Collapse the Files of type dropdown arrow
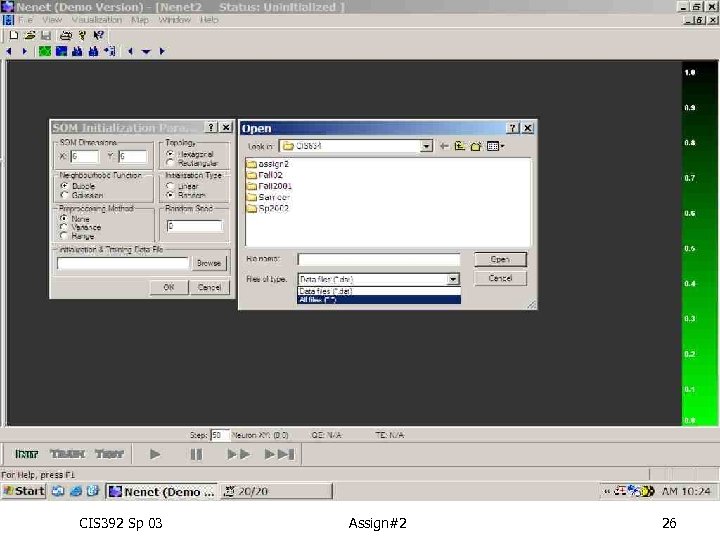This screenshot has width=720, height=540. click(453, 279)
